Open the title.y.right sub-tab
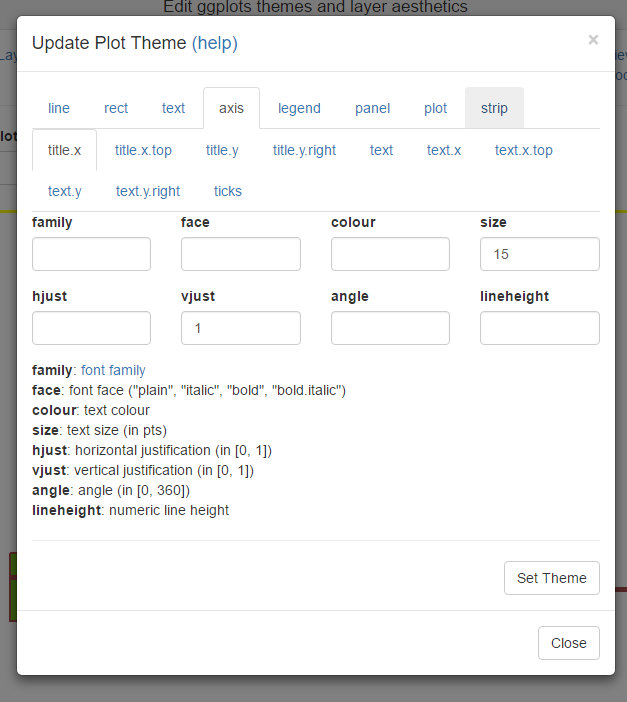Viewport: 627px width, 702px height. click(305, 150)
